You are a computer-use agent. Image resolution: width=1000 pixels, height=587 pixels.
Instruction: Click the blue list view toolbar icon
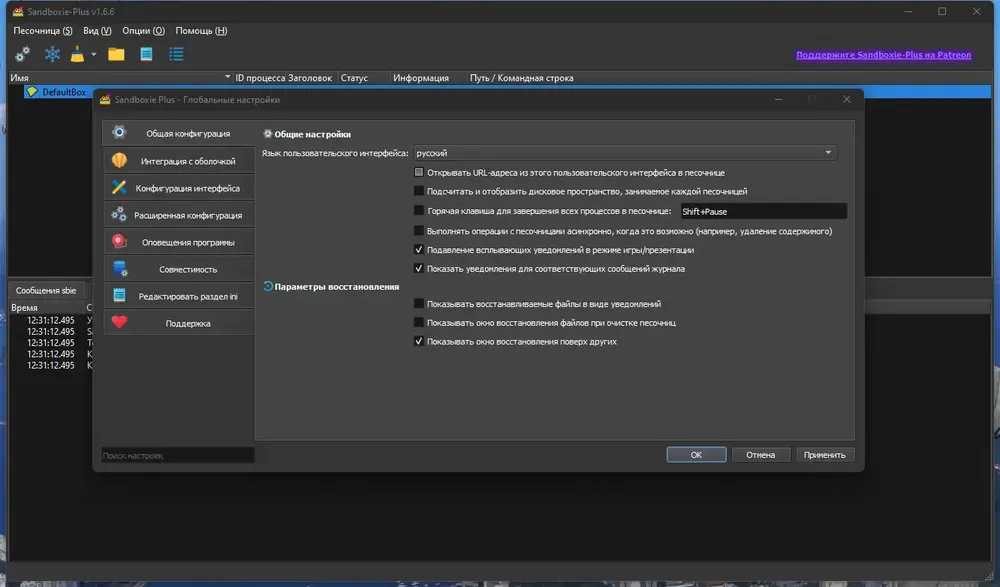coord(176,54)
